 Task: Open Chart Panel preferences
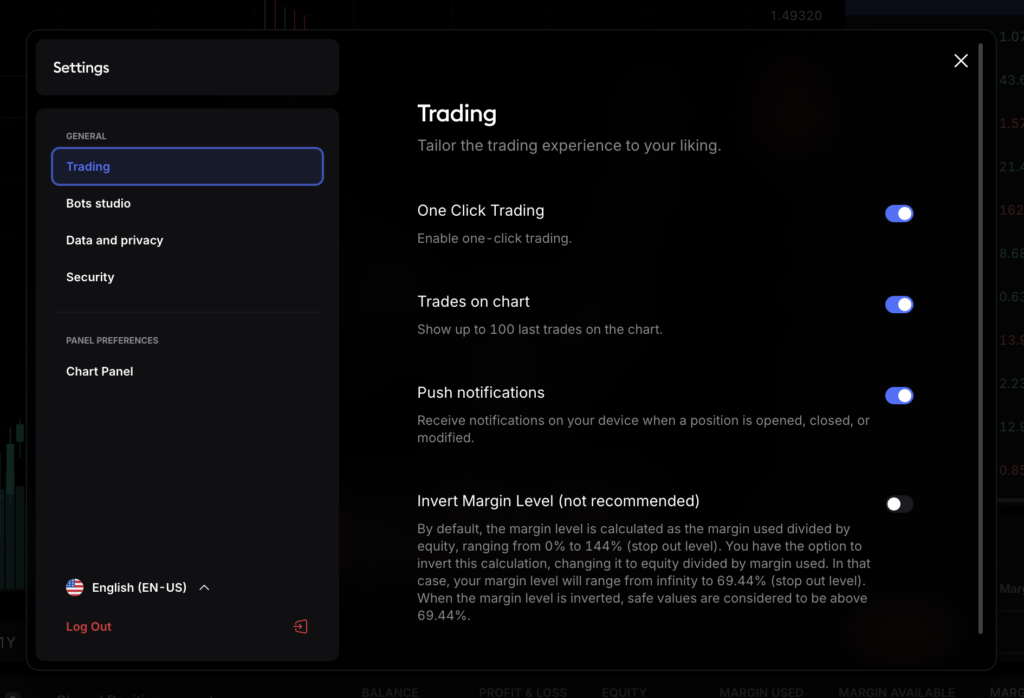(99, 371)
